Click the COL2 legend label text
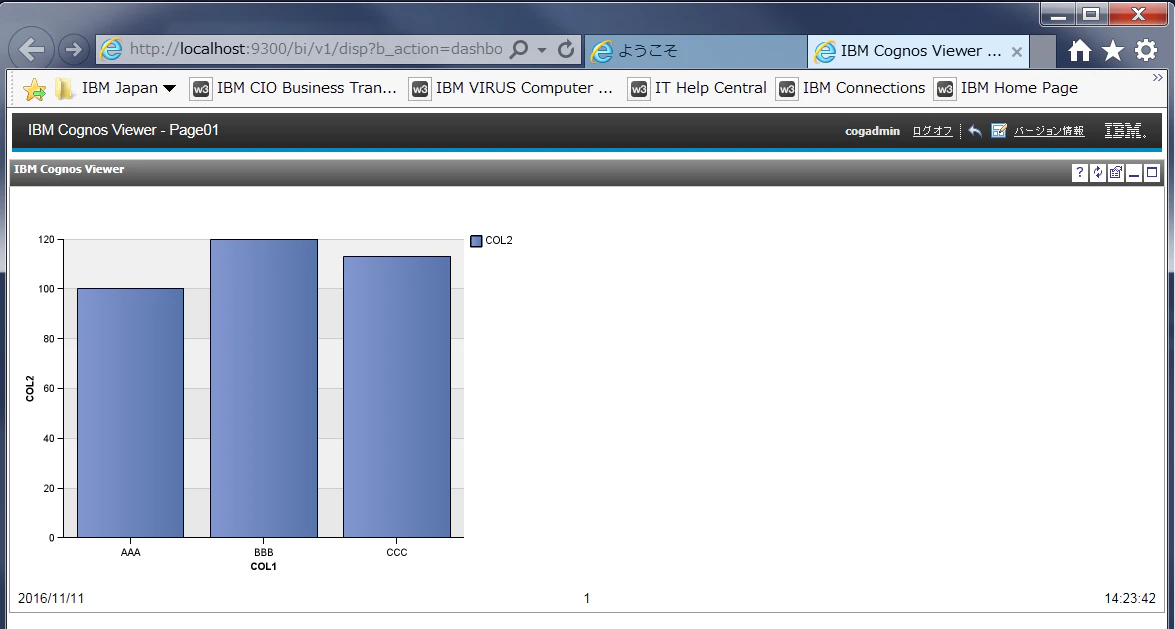The width and height of the screenshot is (1175, 629). [x=499, y=241]
